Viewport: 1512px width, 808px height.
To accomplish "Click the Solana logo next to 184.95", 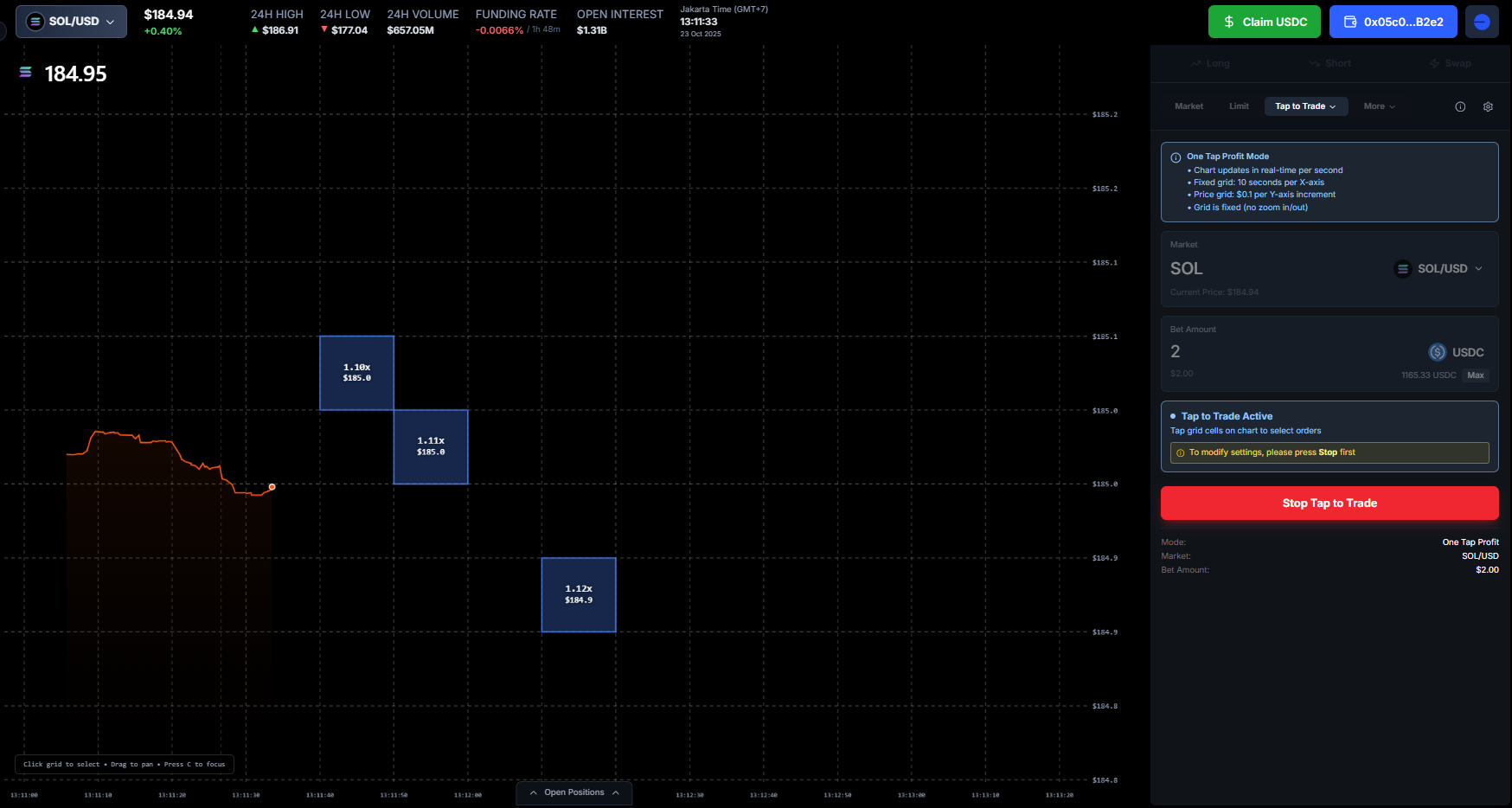I will pyautogui.click(x=26, y=73).
